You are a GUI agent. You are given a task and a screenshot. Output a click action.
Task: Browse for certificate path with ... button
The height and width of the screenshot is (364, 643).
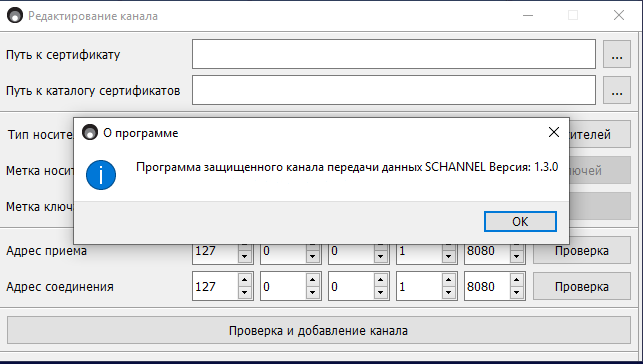617,54
